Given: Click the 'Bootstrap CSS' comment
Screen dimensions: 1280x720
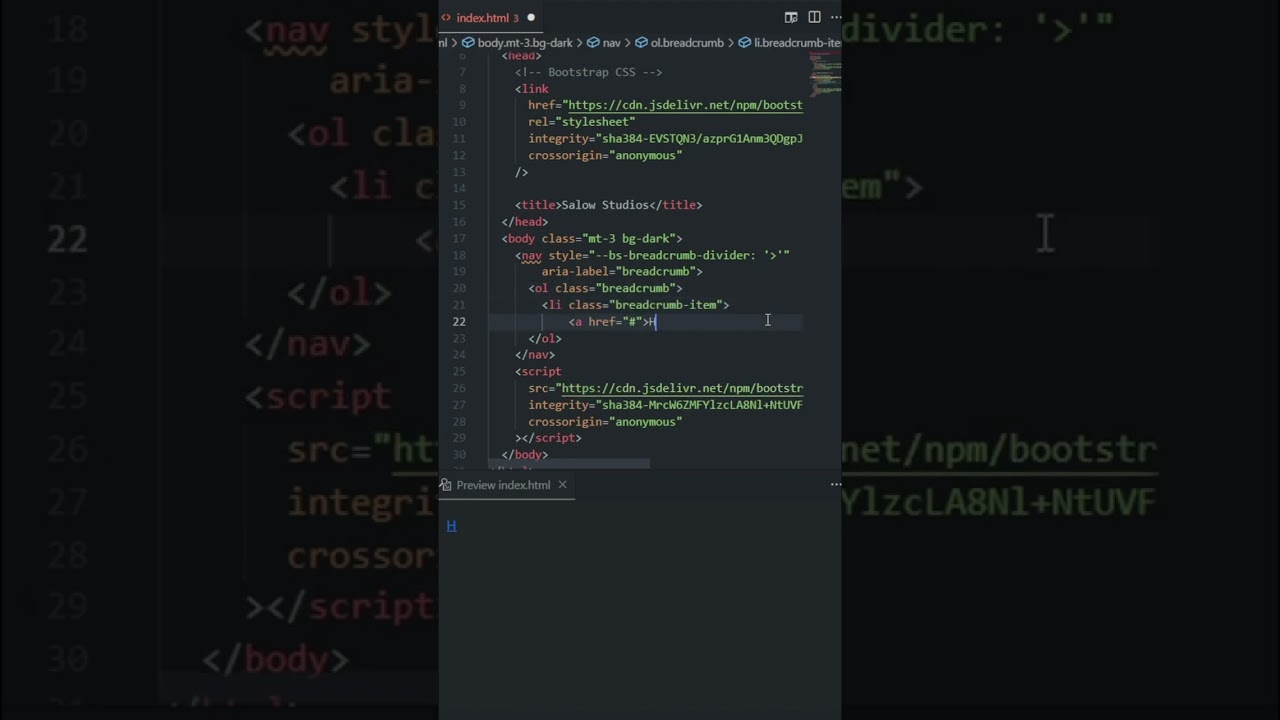Looking at the screenshot, I should point(588,72).
